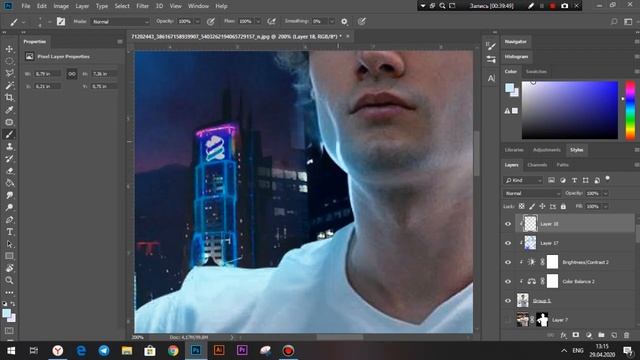
Task: Open brush Opacity slider dropdown
Action: (198, 22)
